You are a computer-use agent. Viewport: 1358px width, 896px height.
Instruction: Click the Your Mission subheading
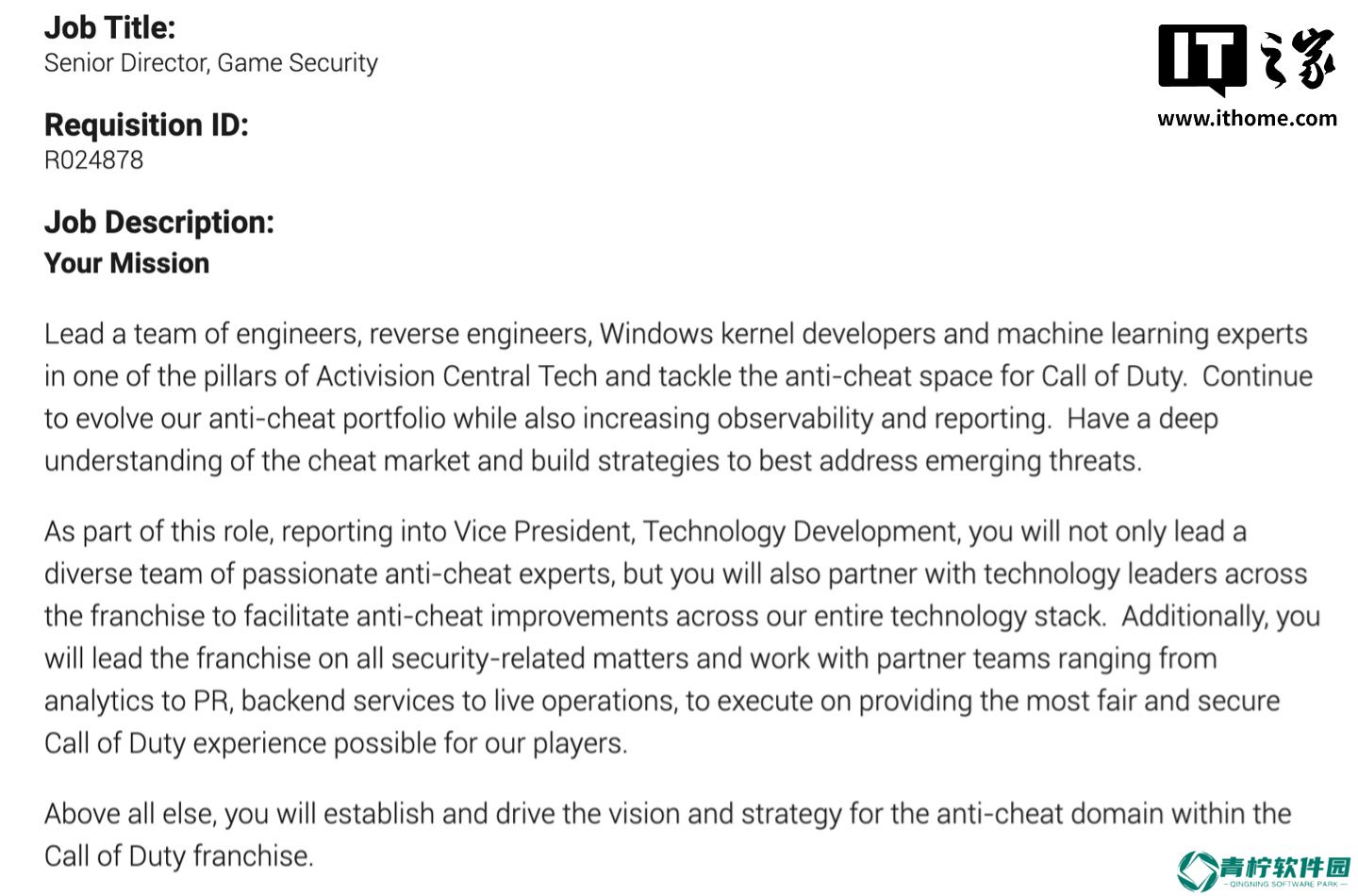(126, 263)
